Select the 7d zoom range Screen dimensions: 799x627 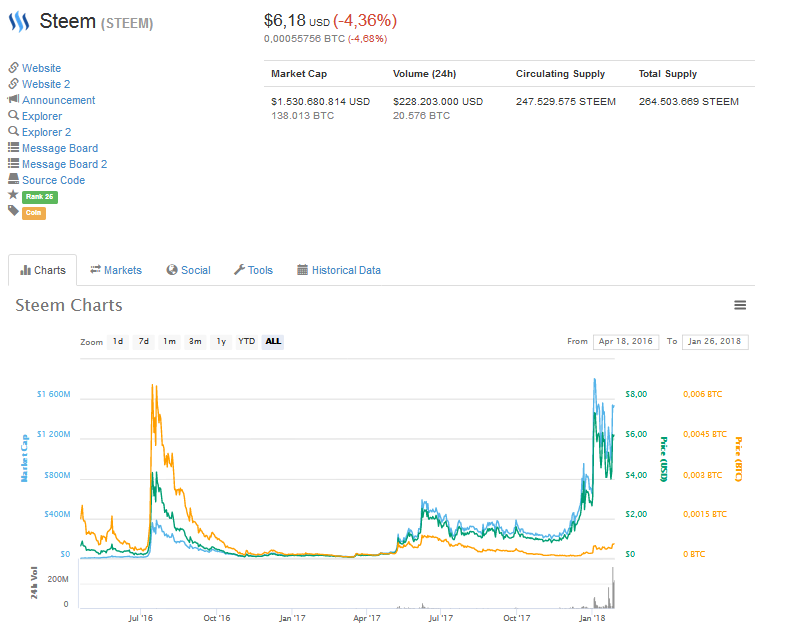click(x=144, y=342)
